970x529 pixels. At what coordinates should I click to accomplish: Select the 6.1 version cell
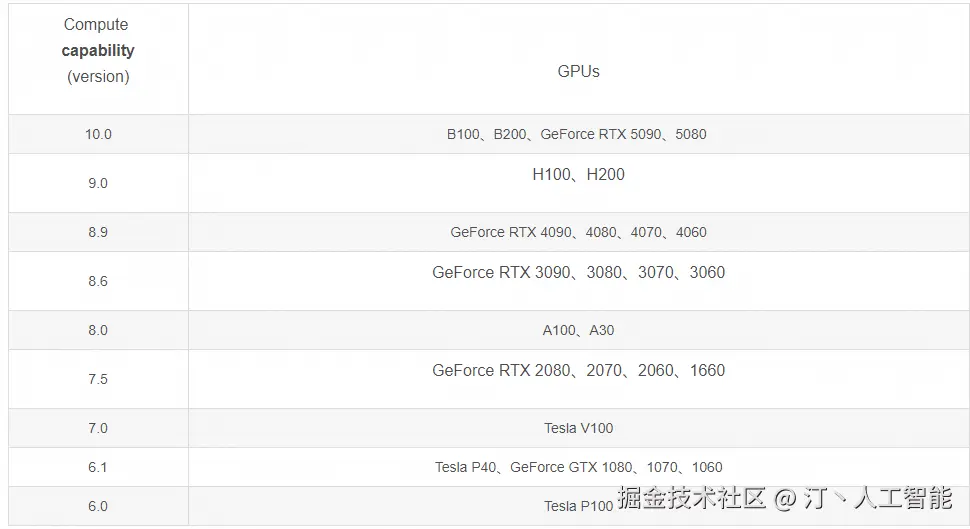coord(98,467)
